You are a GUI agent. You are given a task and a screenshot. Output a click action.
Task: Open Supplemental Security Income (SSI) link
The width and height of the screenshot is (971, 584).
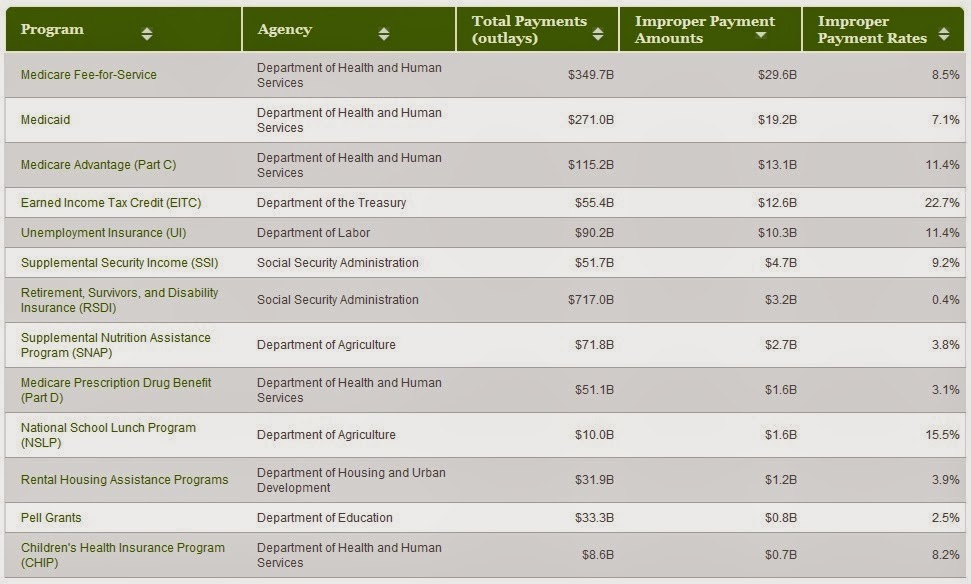120,263
